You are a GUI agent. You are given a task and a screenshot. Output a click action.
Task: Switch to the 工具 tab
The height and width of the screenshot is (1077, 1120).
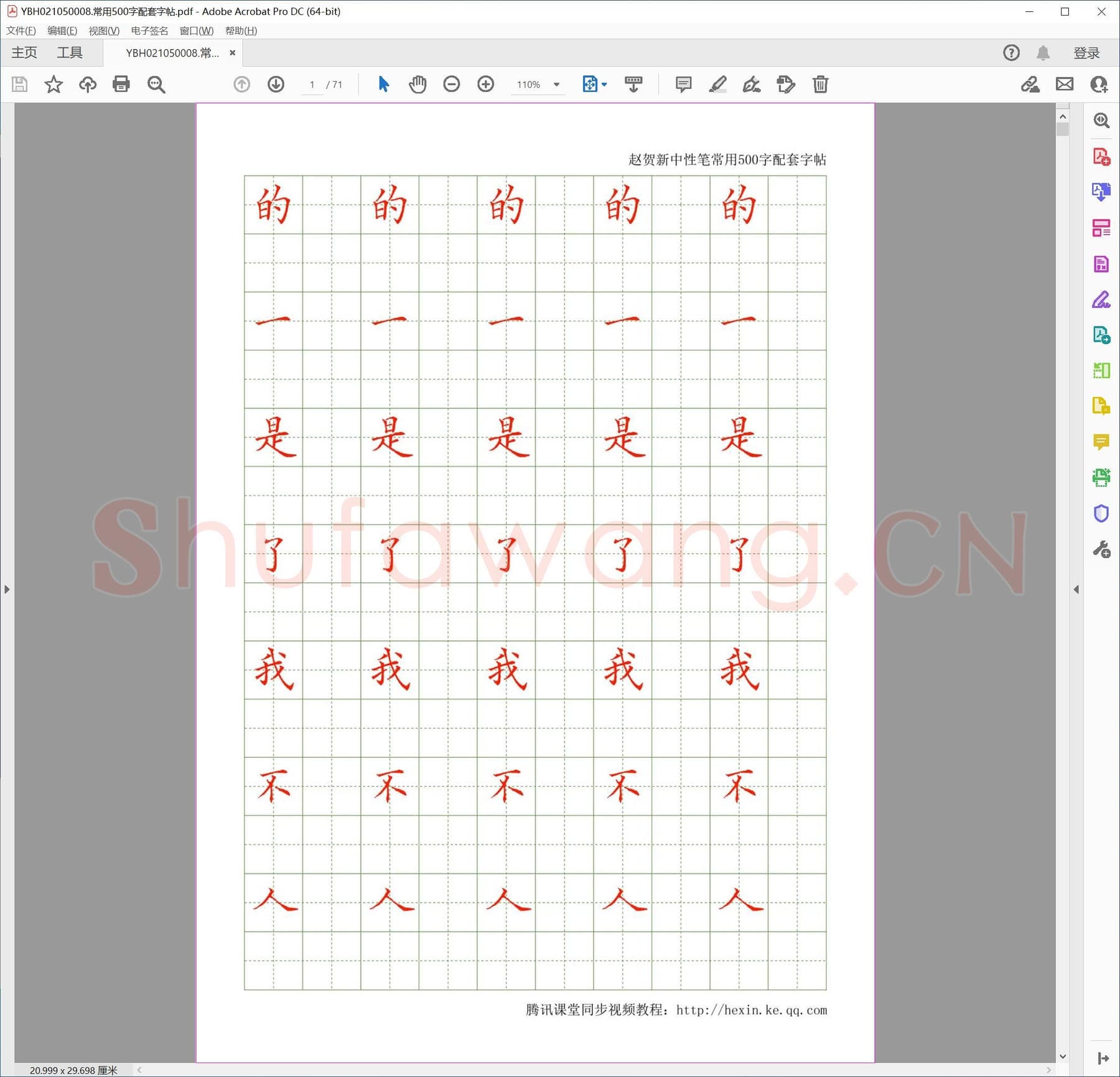coord(70,53)
